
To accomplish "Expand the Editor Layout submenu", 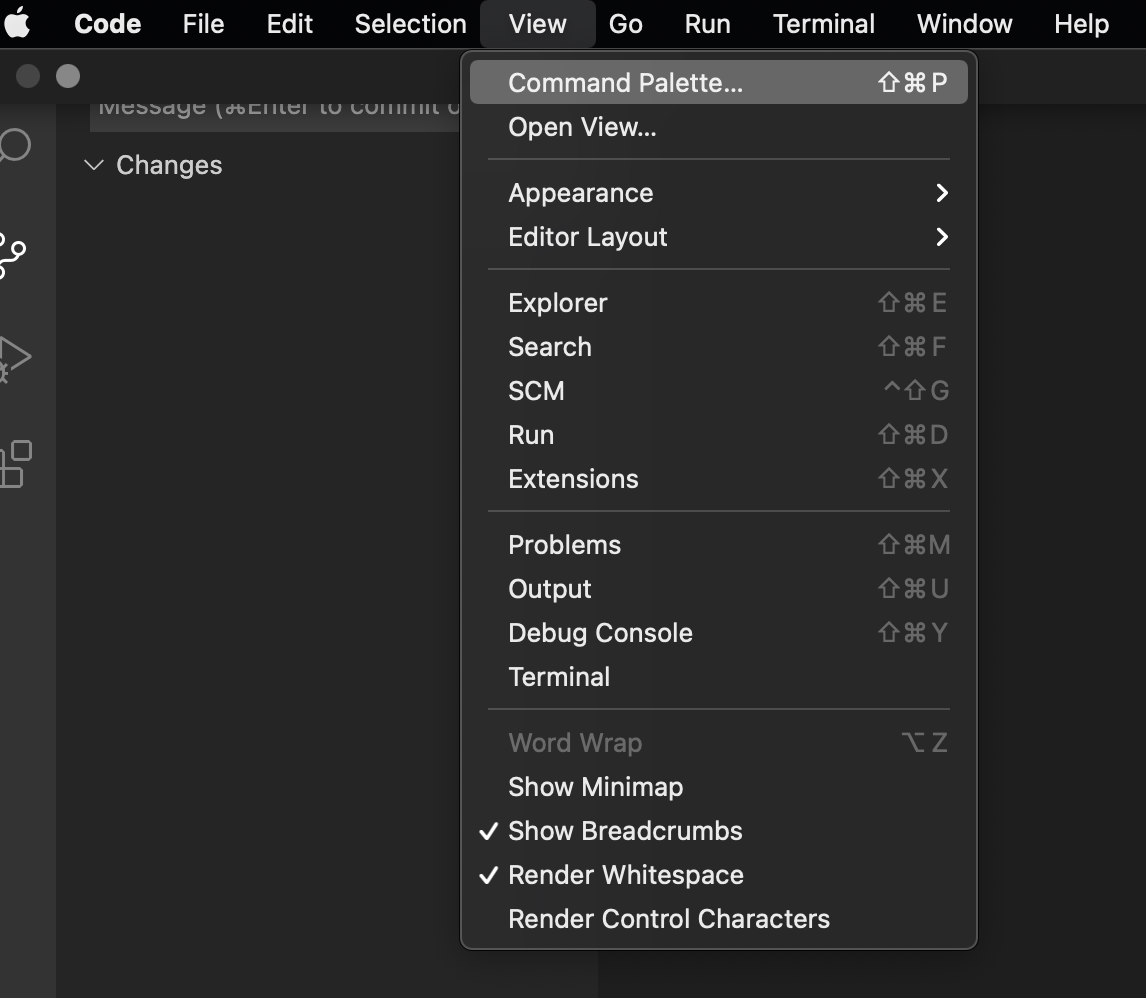I will (718, 237).
